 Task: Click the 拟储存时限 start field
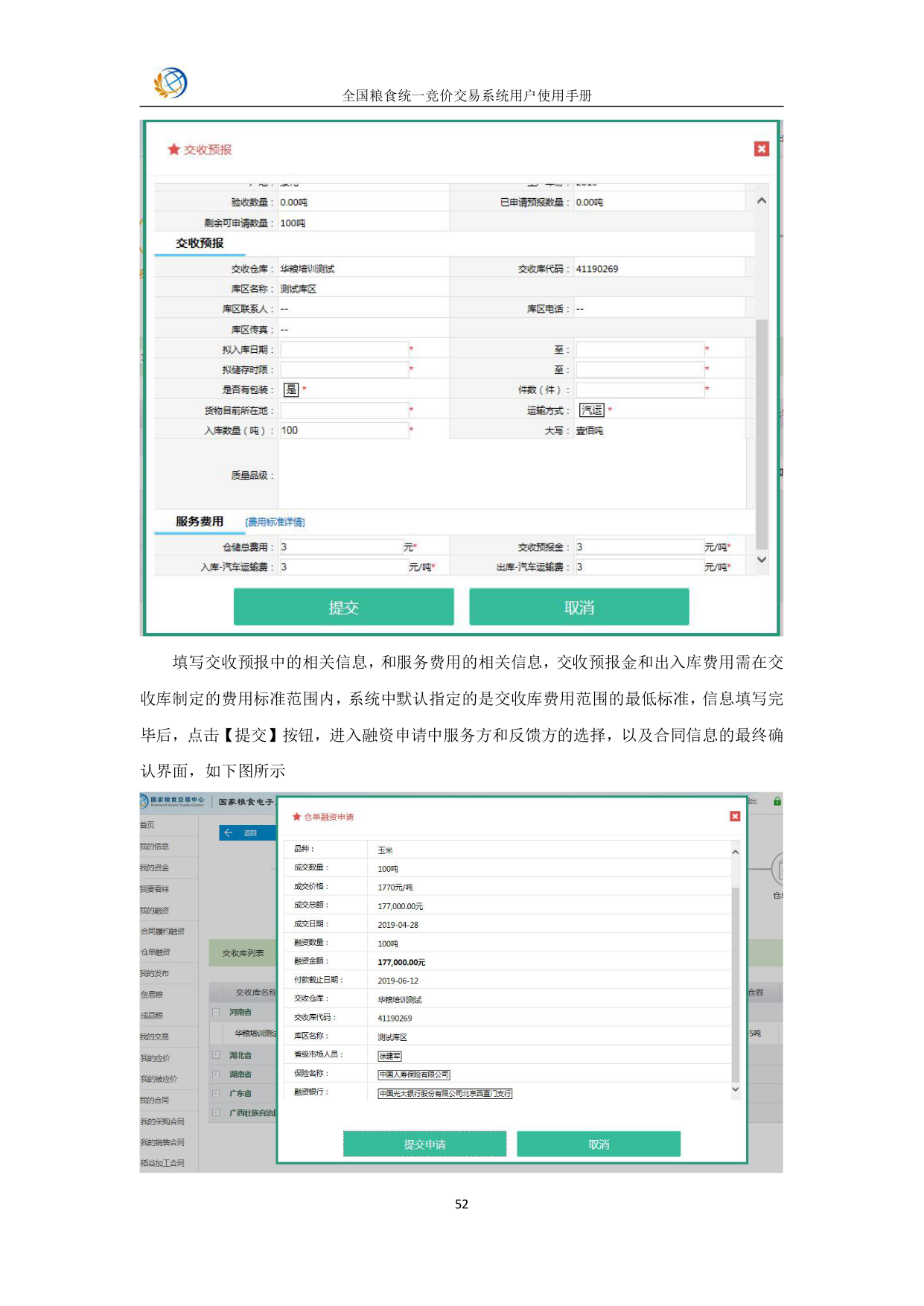pos(344,369)
